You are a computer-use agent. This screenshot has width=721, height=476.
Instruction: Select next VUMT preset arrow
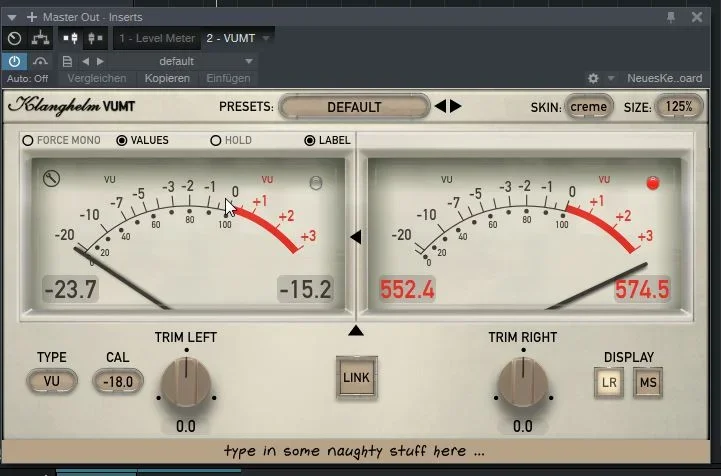(x=456, y=107)
